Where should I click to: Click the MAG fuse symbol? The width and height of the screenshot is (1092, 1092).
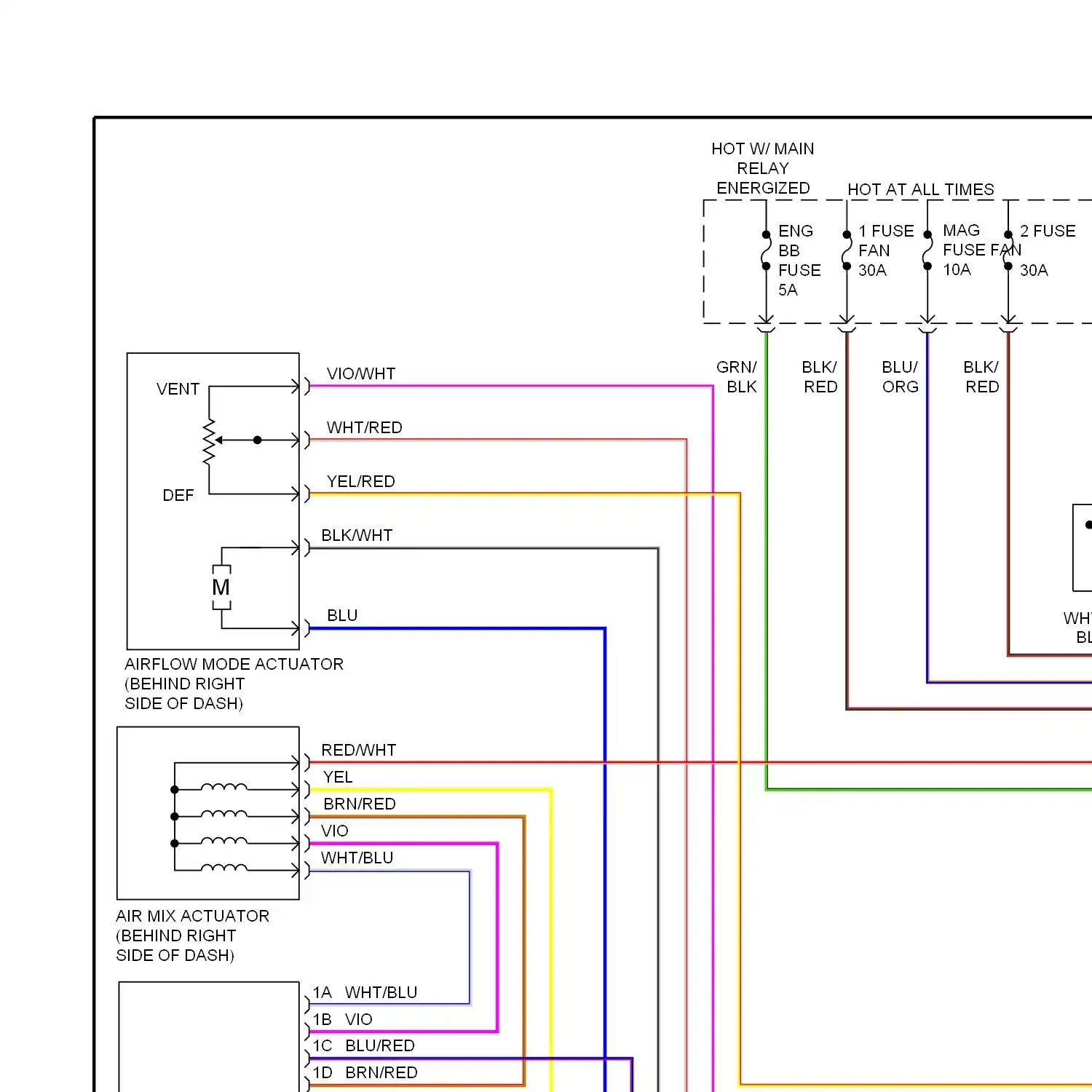[927, 250]
